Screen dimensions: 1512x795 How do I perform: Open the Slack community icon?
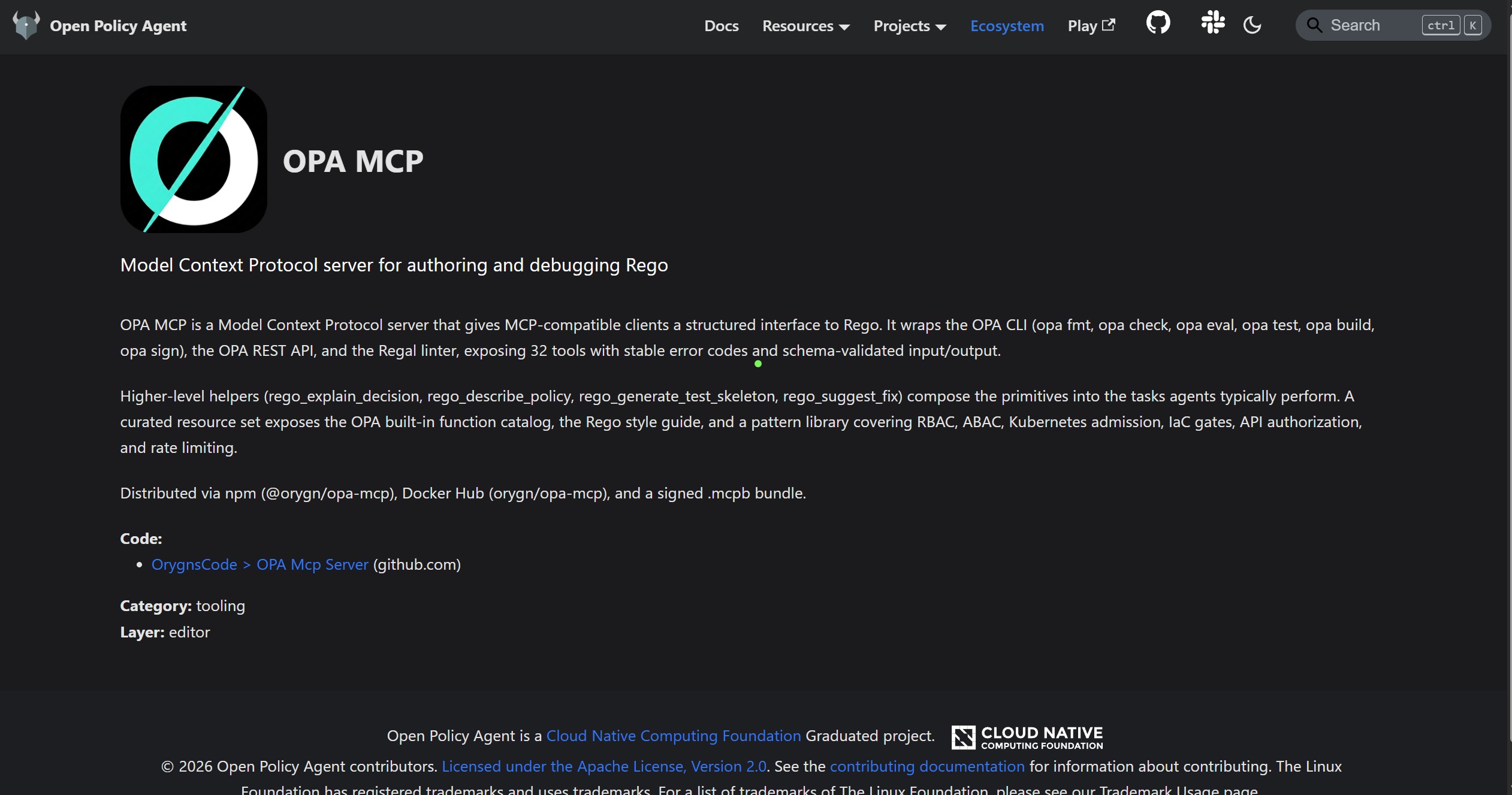coord(1213,23)
